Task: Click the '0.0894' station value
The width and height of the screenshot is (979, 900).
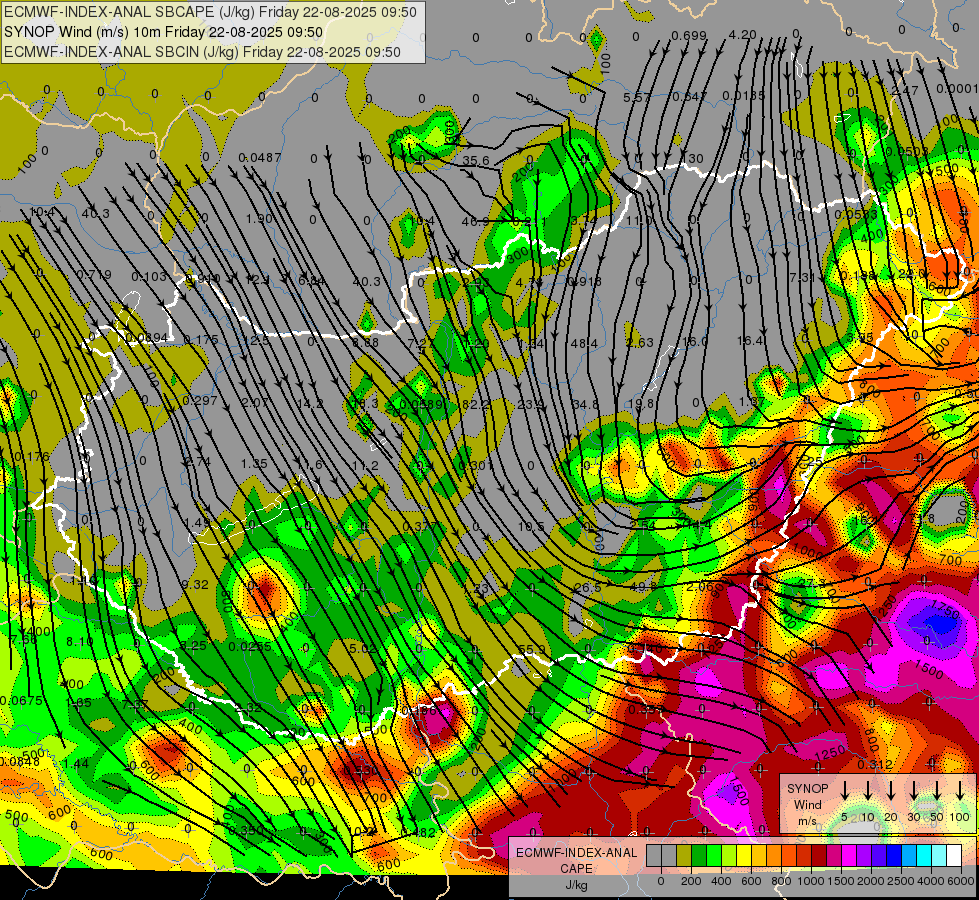Action: (147, 338)
